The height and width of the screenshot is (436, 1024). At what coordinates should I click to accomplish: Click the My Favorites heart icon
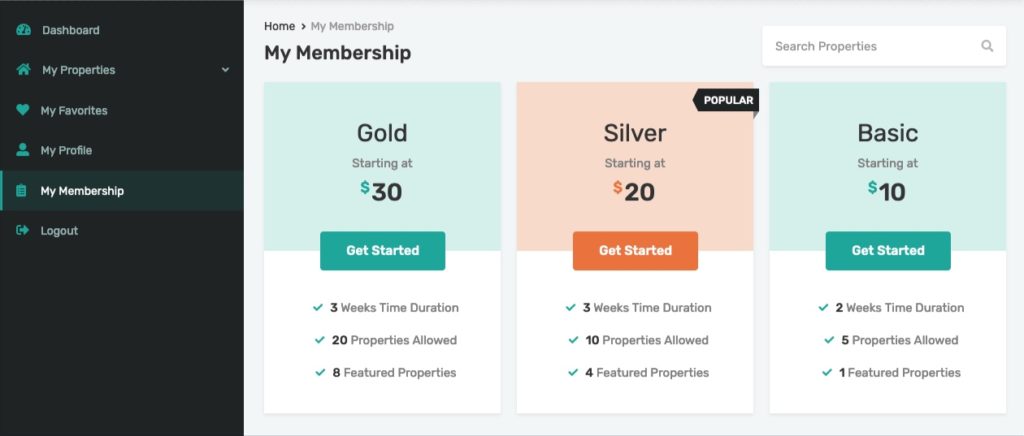23,110
